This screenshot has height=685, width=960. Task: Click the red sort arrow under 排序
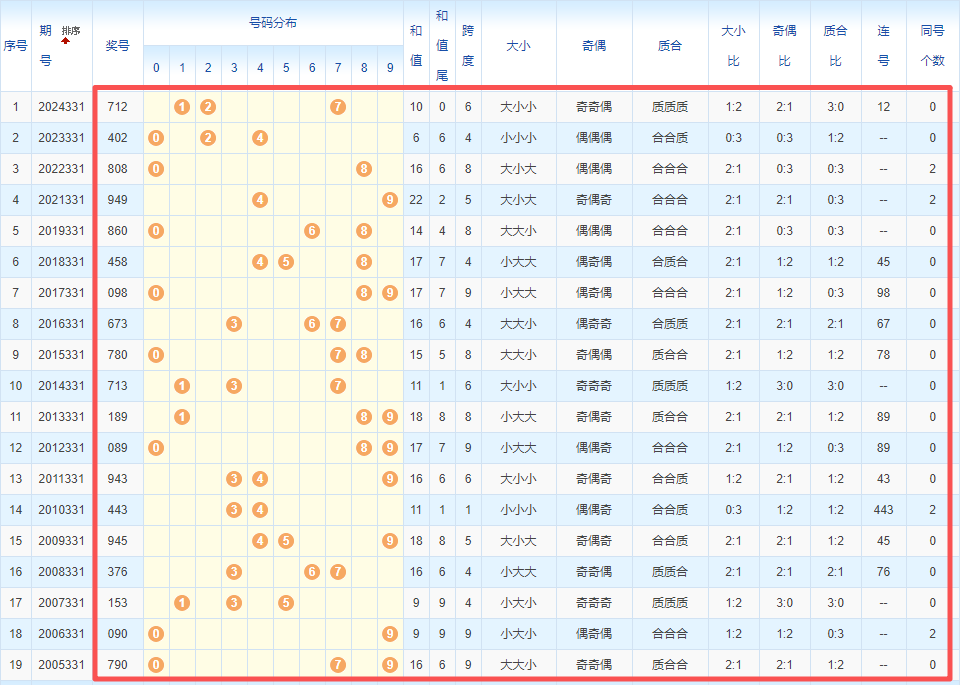pos(67,41)
